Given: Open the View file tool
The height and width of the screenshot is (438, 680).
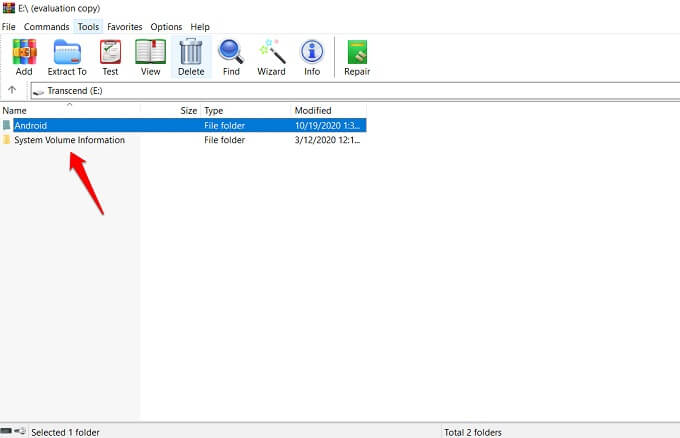Looking at the screenshot, I should tap(150, 57).
